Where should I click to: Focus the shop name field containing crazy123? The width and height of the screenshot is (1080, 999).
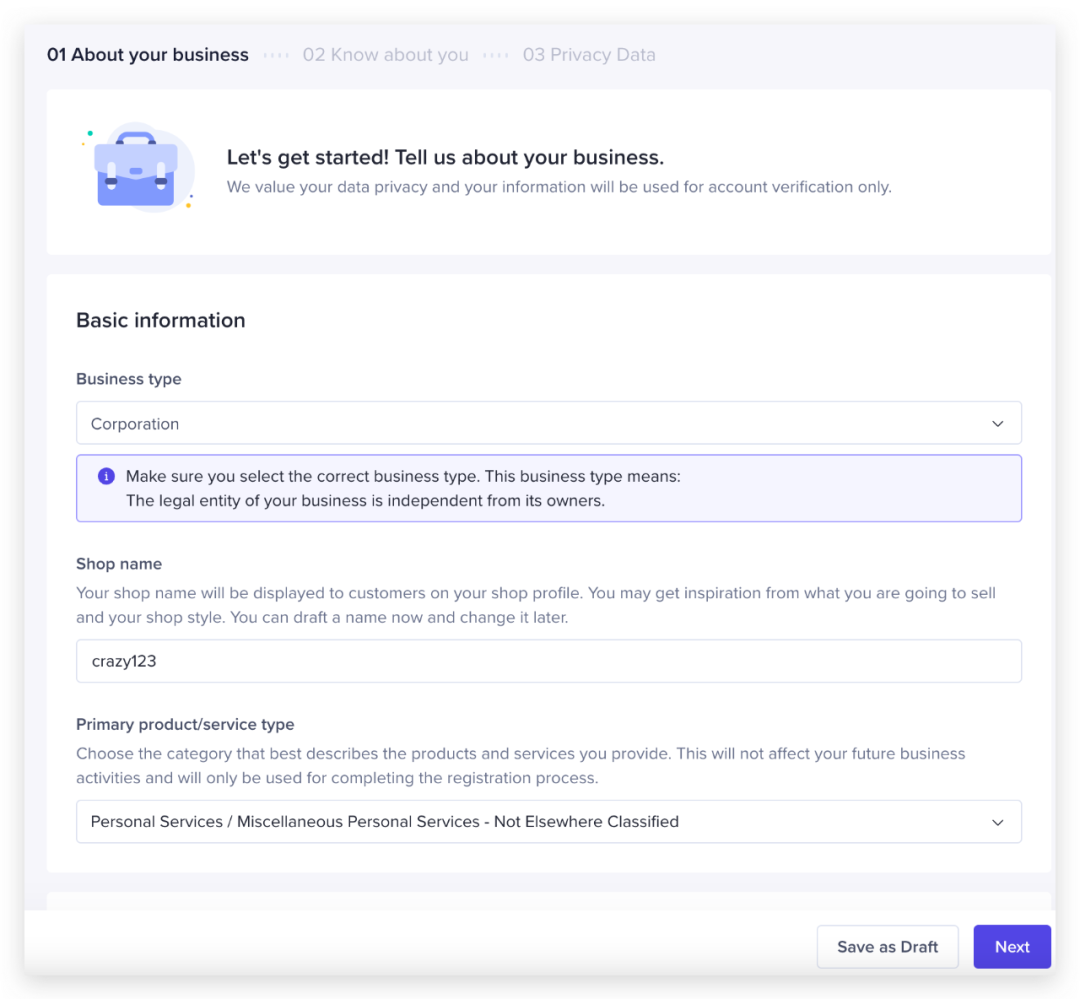548,661
